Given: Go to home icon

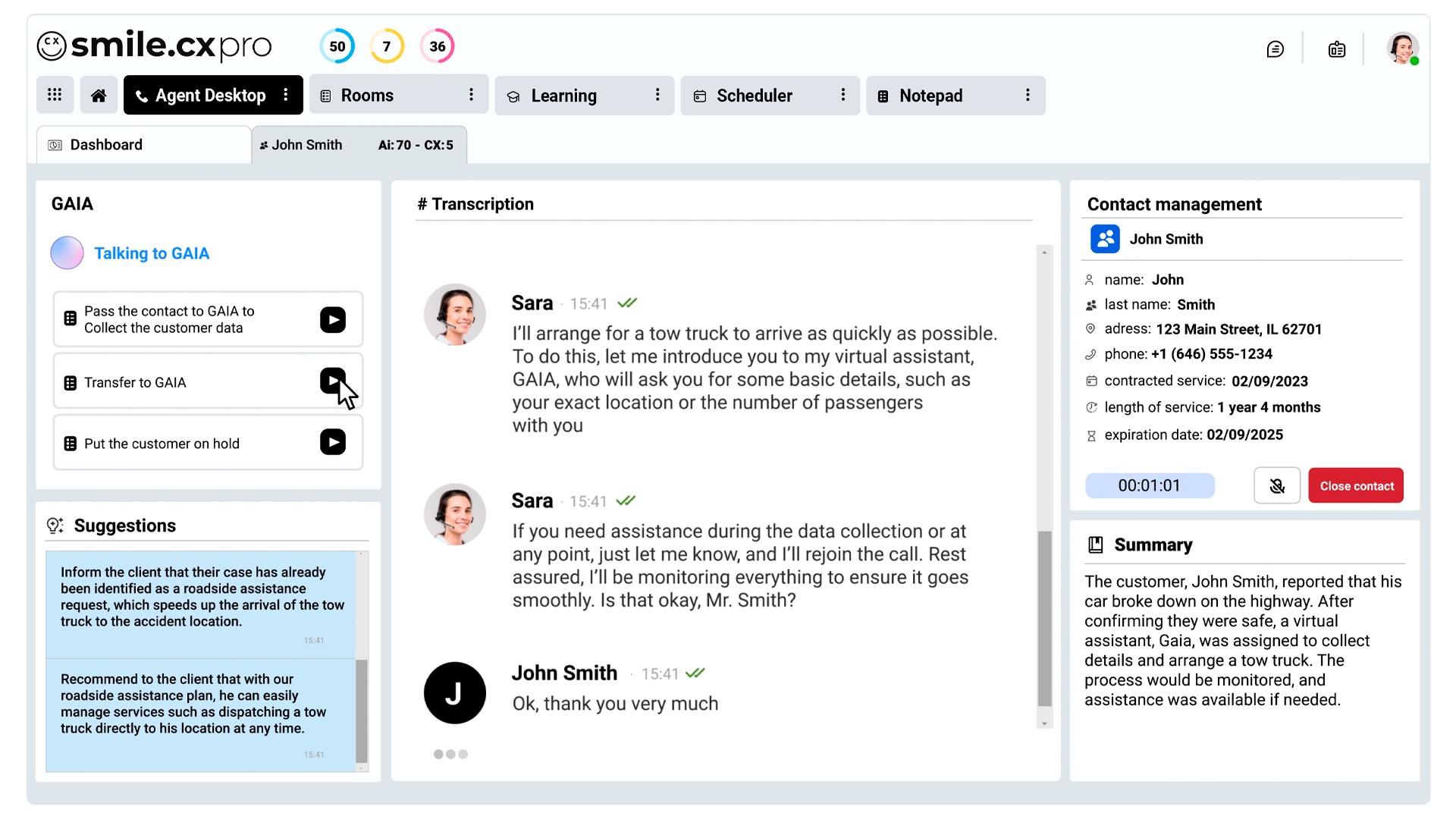Looking at the screenshot, I should click(99, 96).
